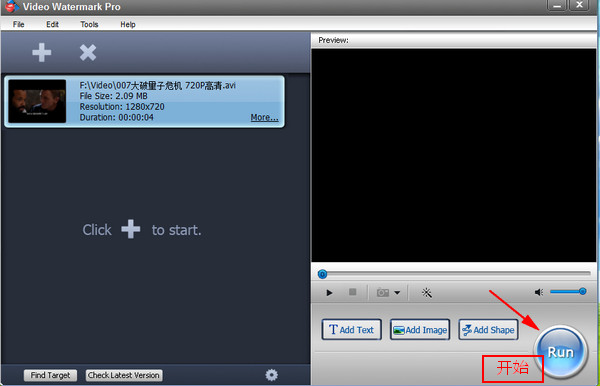Image resolution: width=600 pixels, height=386 pixels.
Task: Stop the video playback
Action: [353, 292]
